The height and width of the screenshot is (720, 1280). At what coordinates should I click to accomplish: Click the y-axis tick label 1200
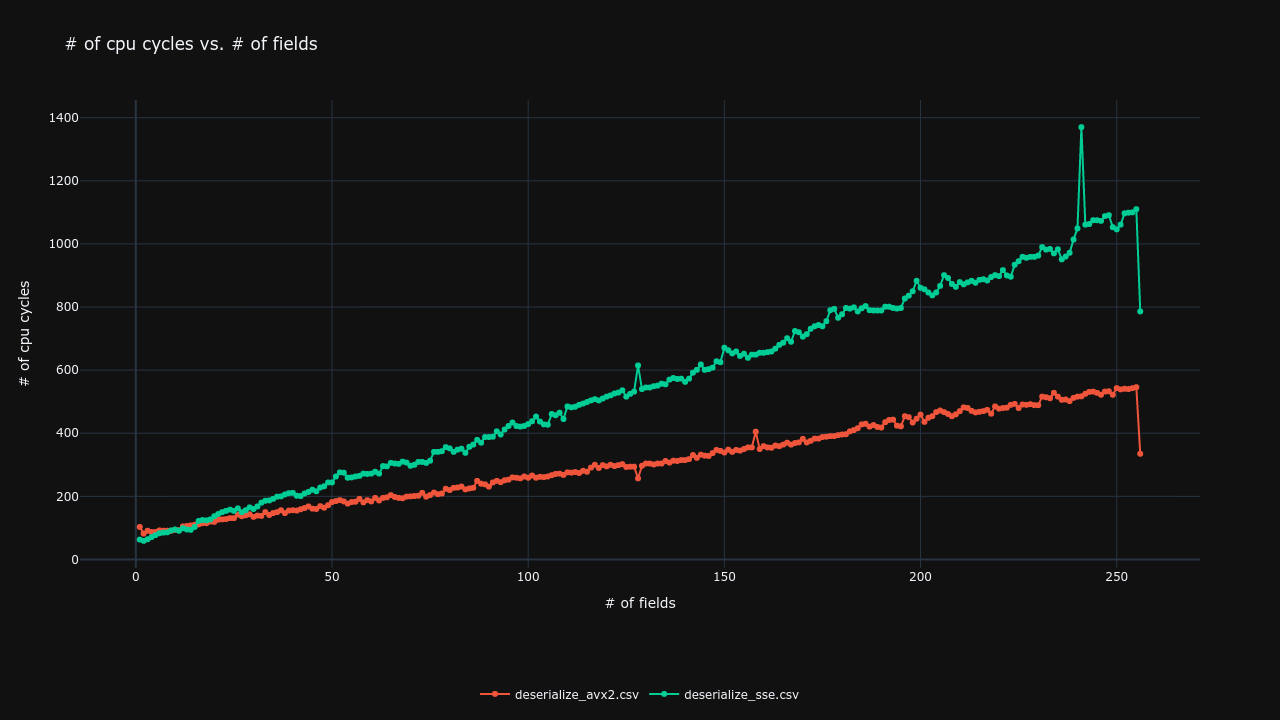[x=63, y=181]
